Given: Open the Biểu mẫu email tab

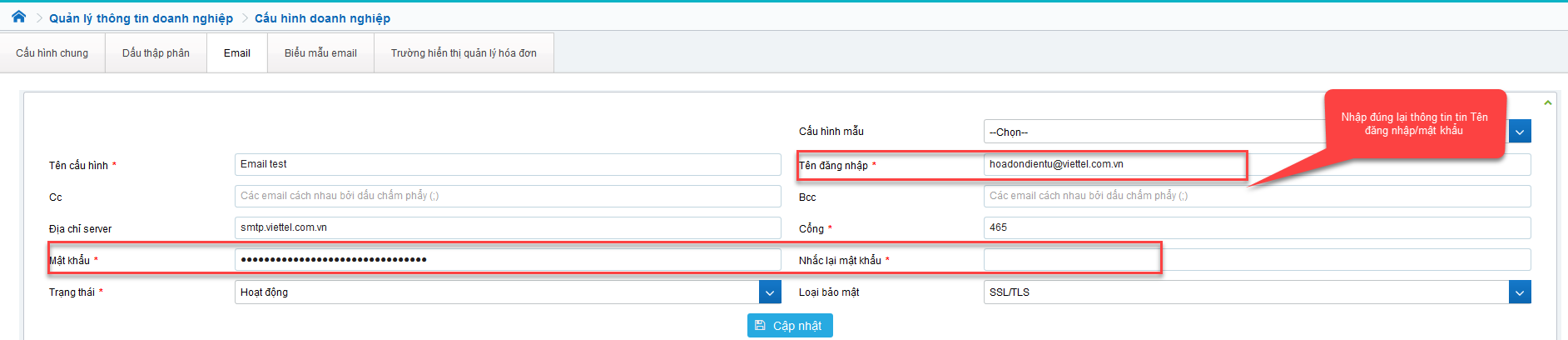Looking at the screenshot, I should [320, 53].
